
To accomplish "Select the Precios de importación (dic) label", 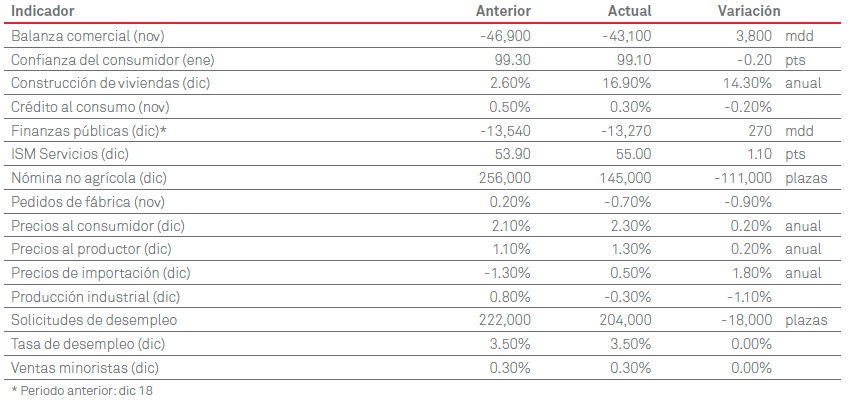I will [x=101, y=273].
